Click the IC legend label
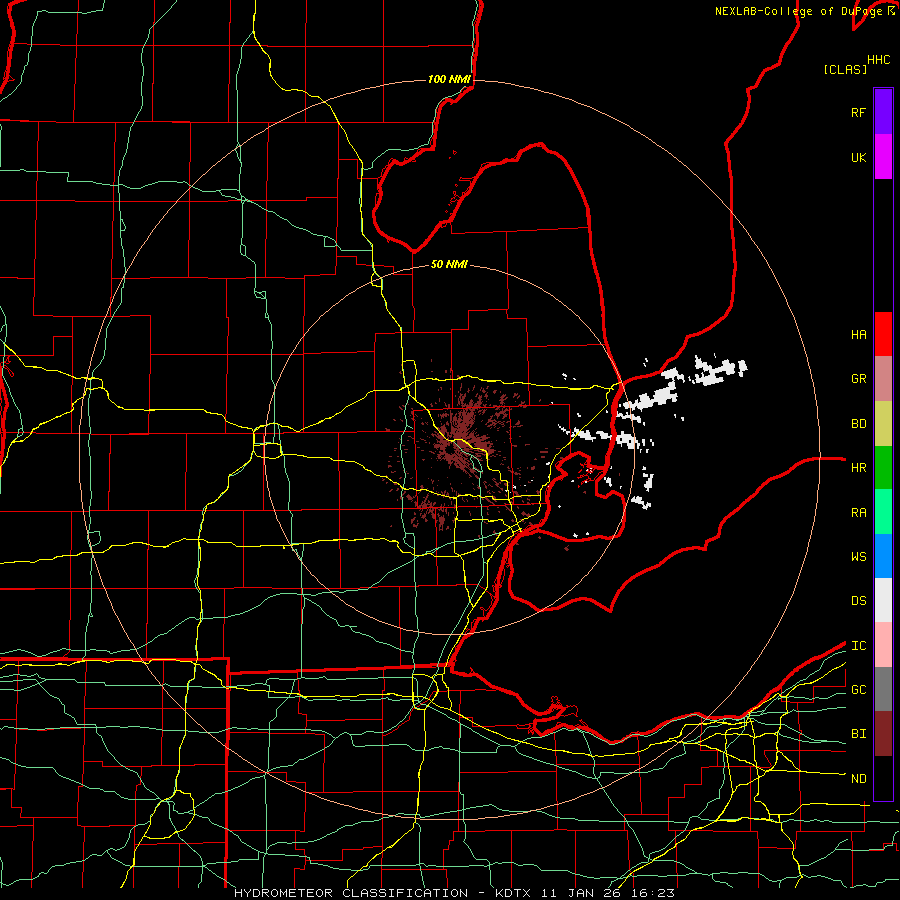 tap(858, 646)
